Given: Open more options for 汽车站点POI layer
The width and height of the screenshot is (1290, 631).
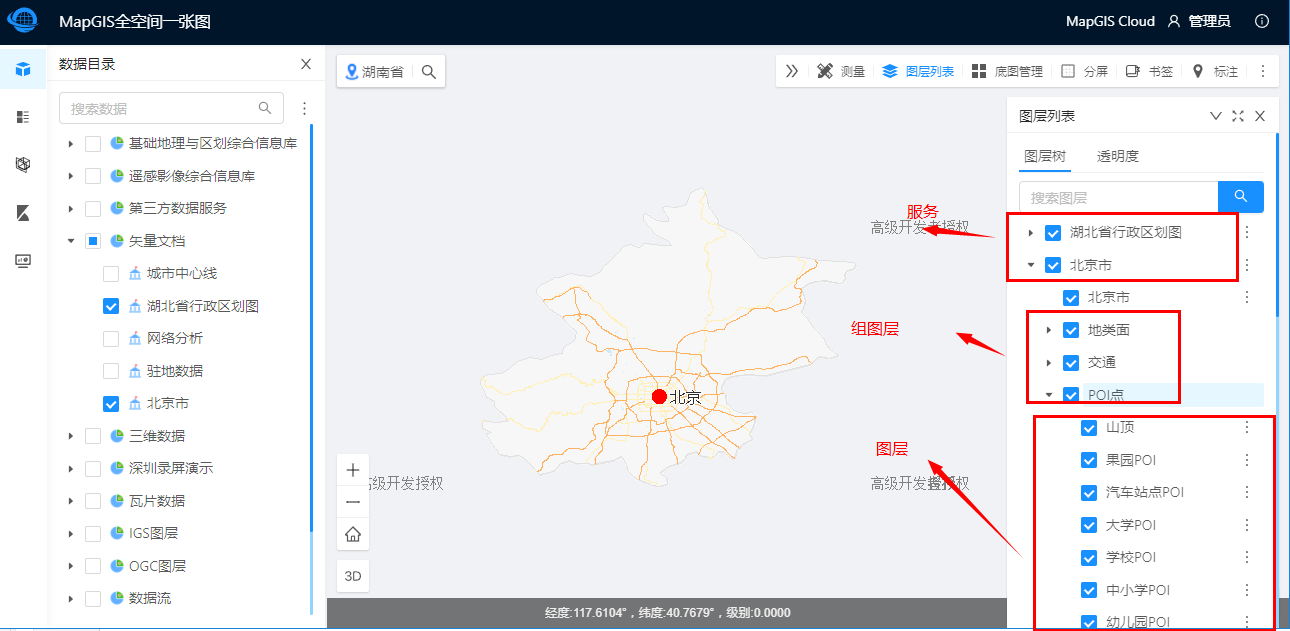Looking at the screenshot, I should 1247,492.
